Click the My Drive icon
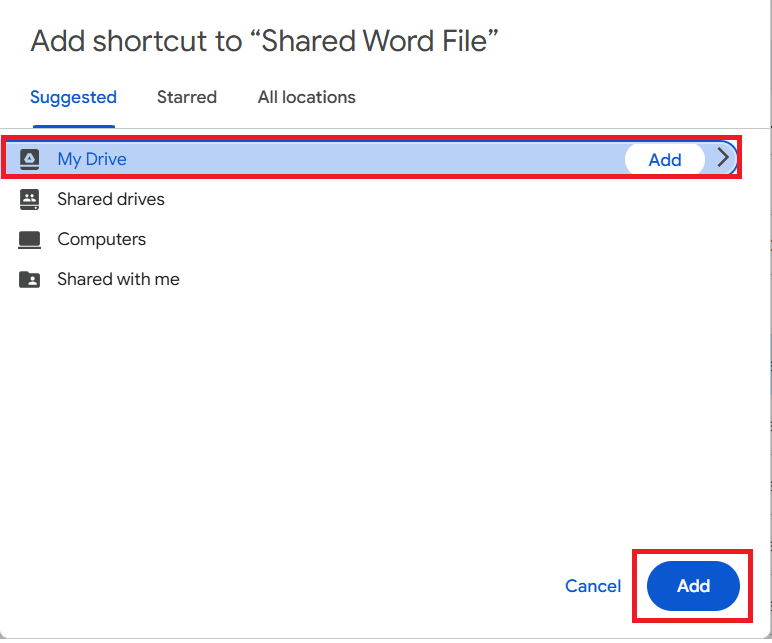The image size is (772, 643). 30,159
